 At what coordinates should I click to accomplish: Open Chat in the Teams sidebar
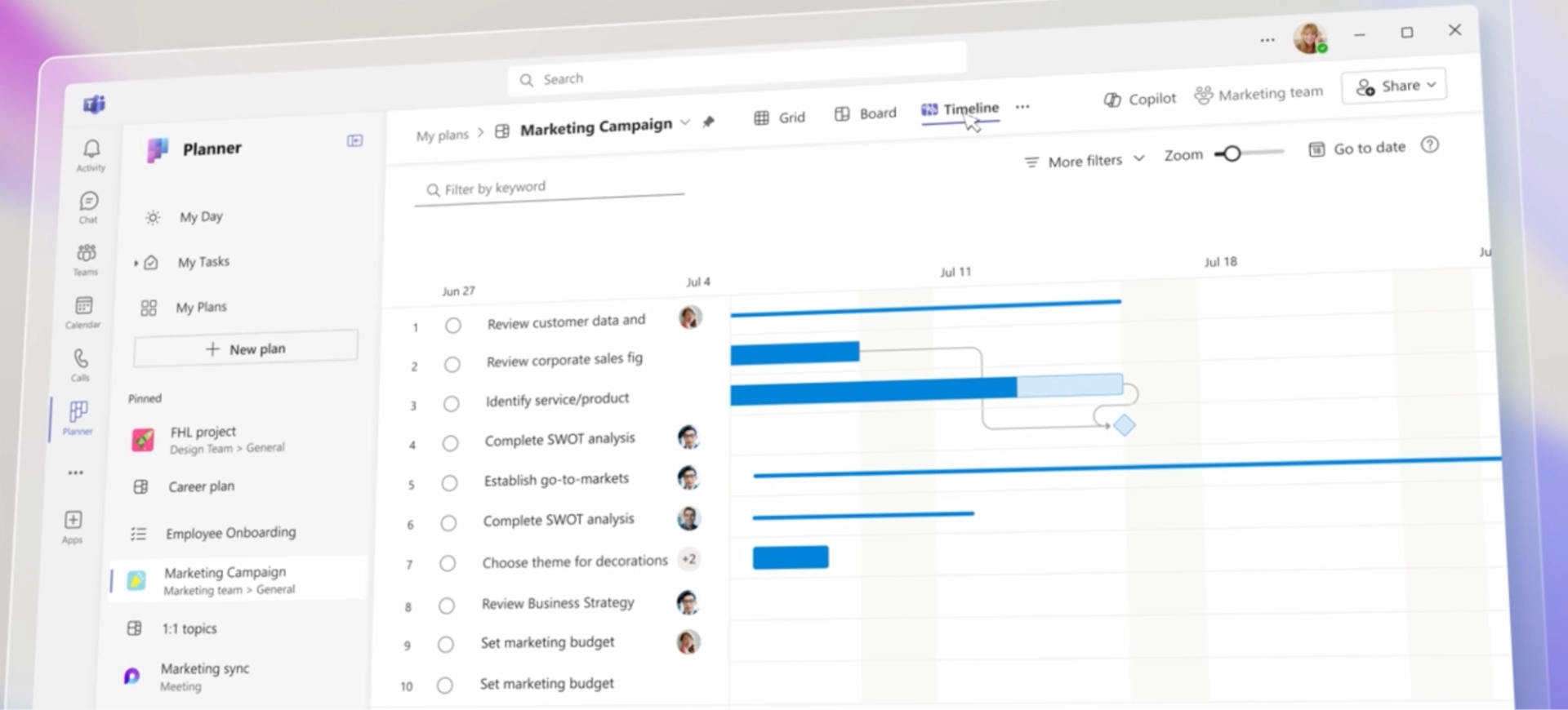(89, 202)
